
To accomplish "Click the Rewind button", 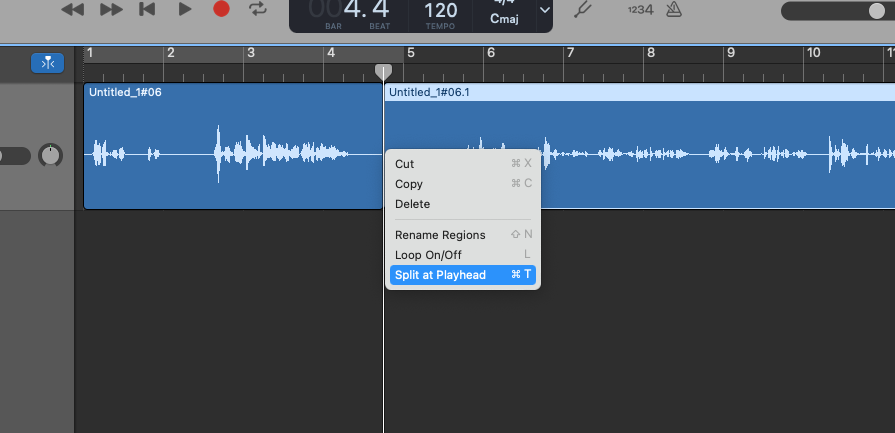I will point(72,10).
